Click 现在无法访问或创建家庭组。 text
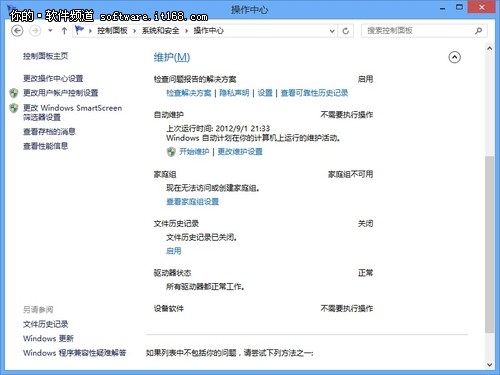 coord(213,188)
